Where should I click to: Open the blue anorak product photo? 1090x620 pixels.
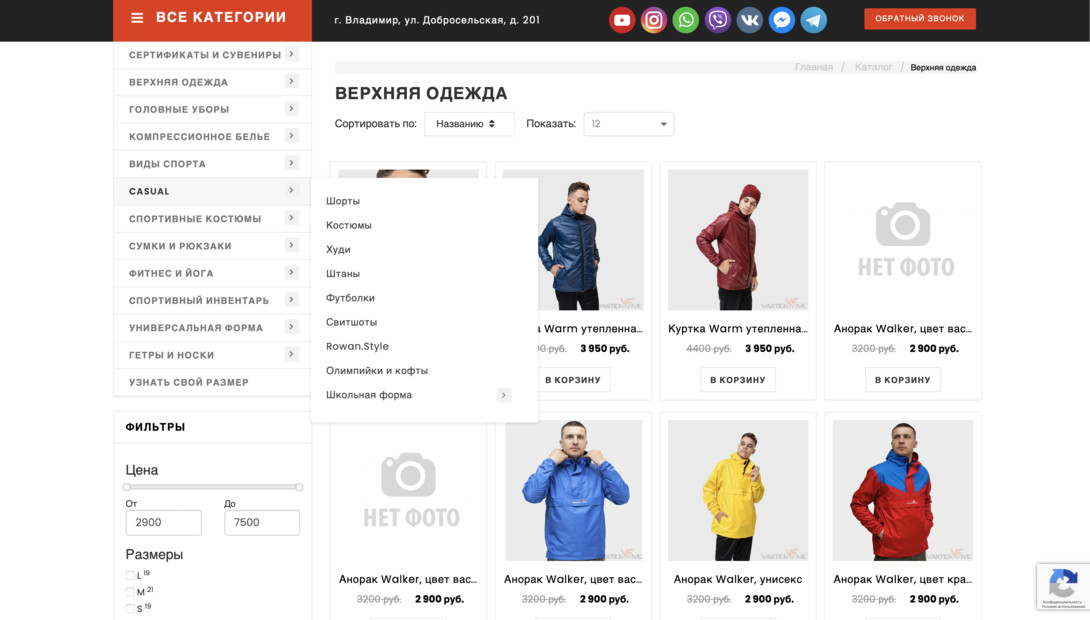574,490
